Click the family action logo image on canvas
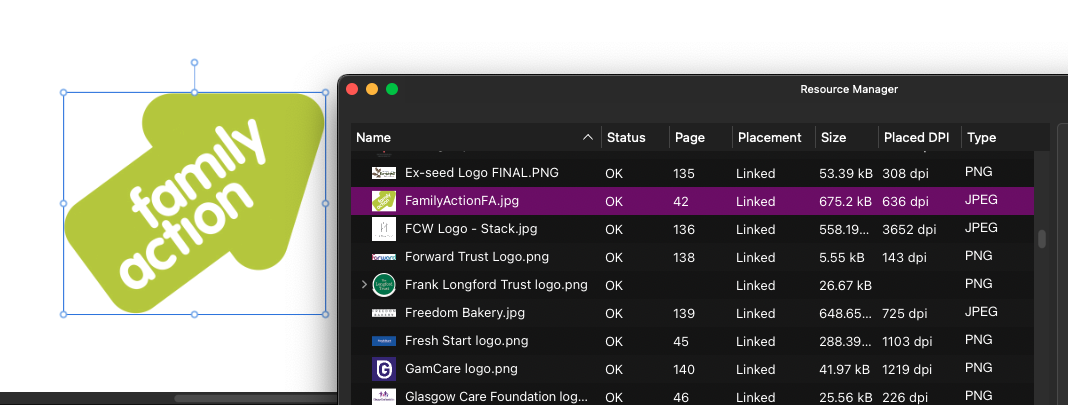 coord(194,203)
